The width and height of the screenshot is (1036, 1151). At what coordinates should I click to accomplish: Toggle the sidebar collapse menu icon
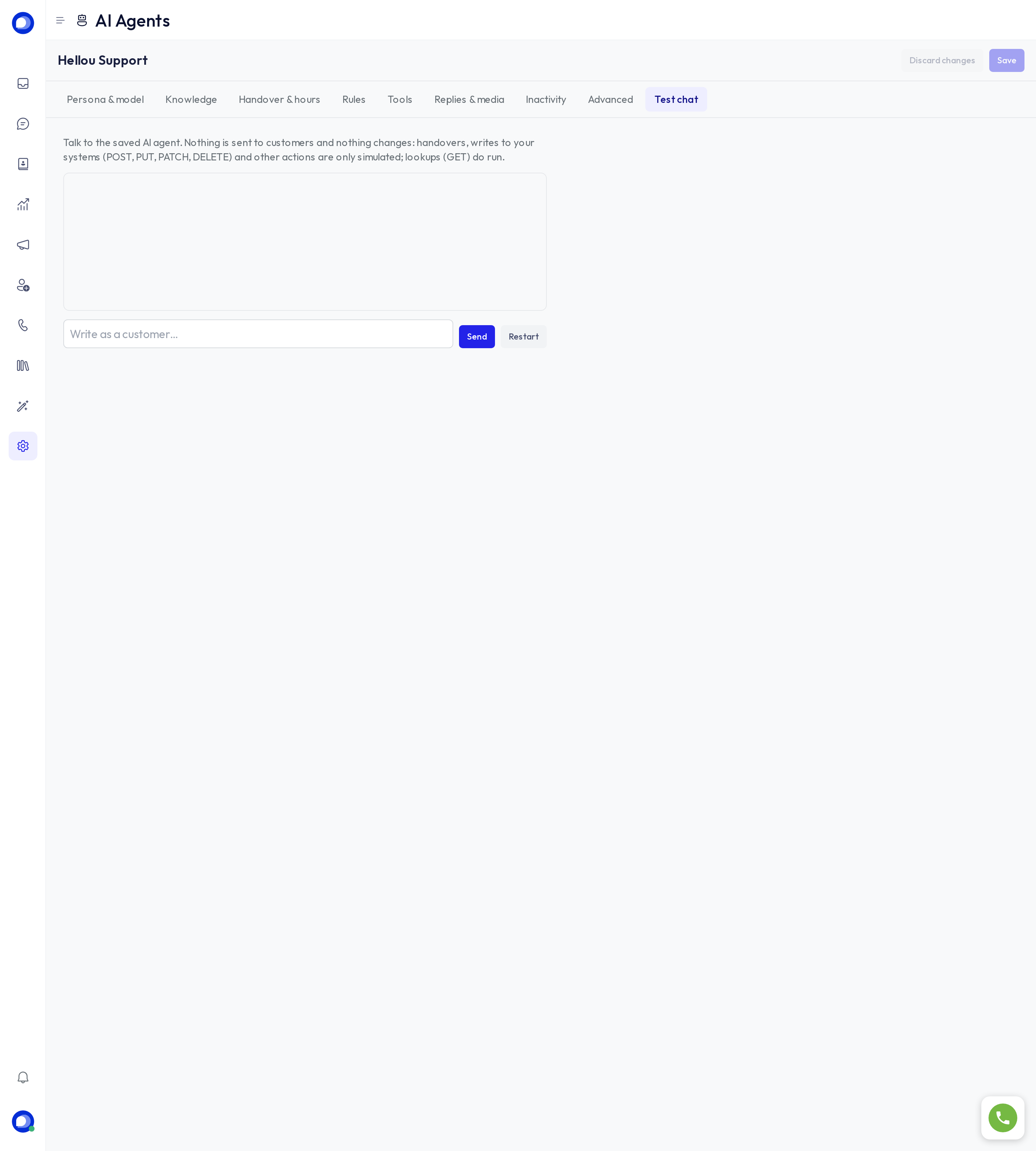[x=60, y=21]
